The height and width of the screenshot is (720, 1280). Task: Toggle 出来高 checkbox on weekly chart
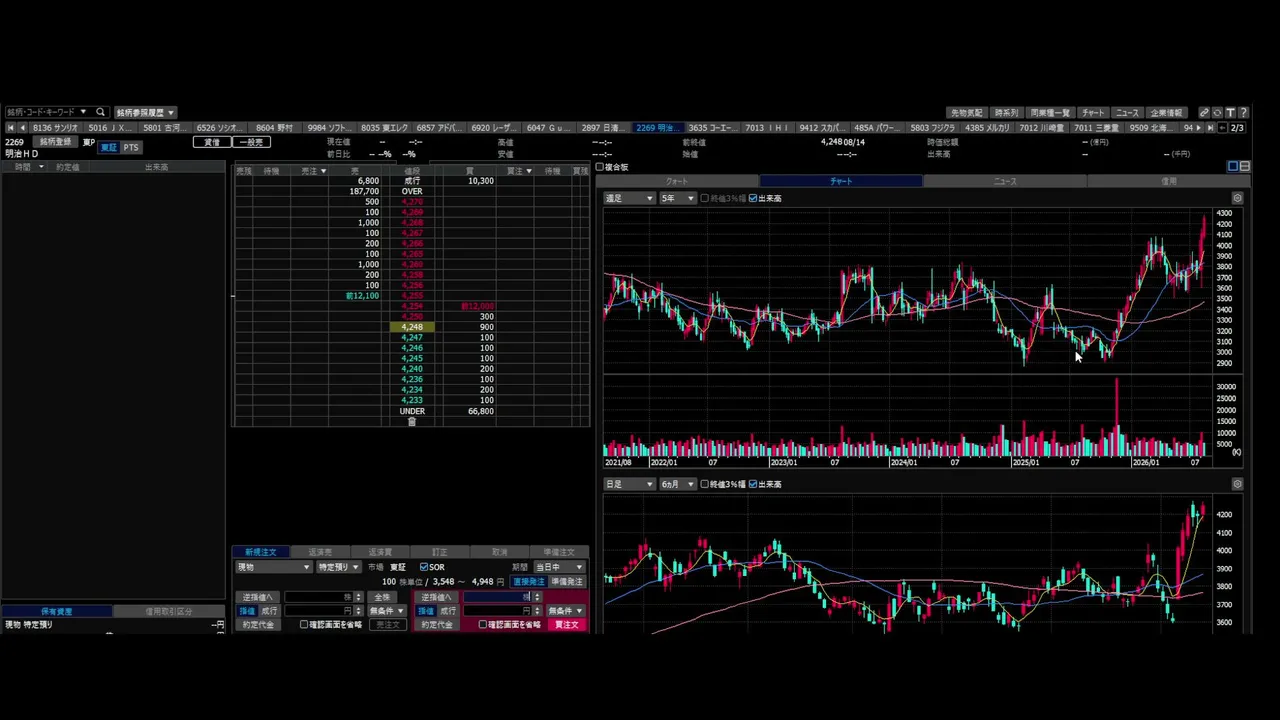point(753,198)
